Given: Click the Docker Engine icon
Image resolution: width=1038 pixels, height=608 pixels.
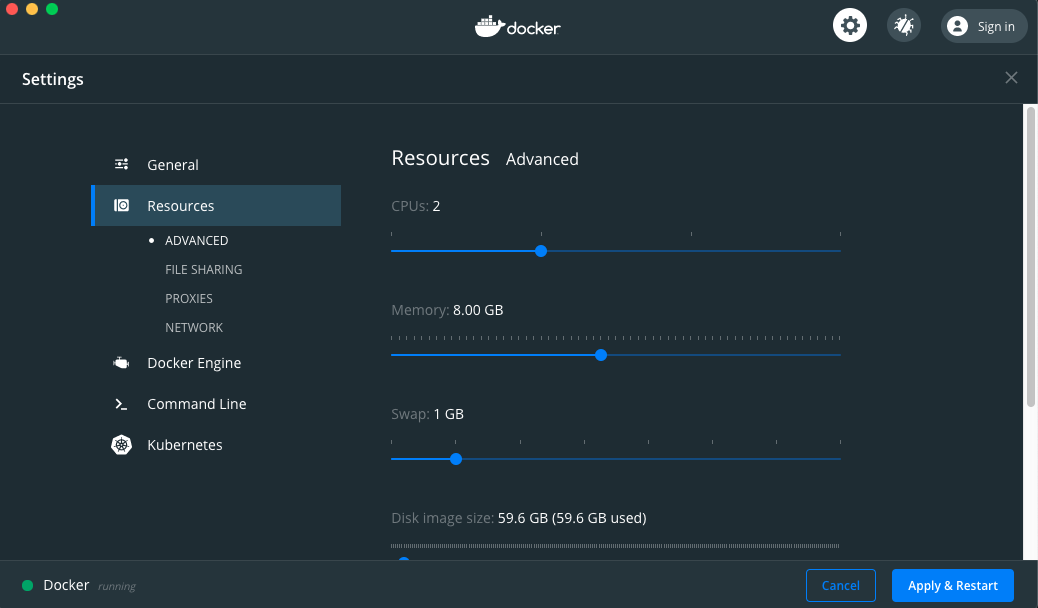Looking at the screenshot, I should [x=121, y=363].
